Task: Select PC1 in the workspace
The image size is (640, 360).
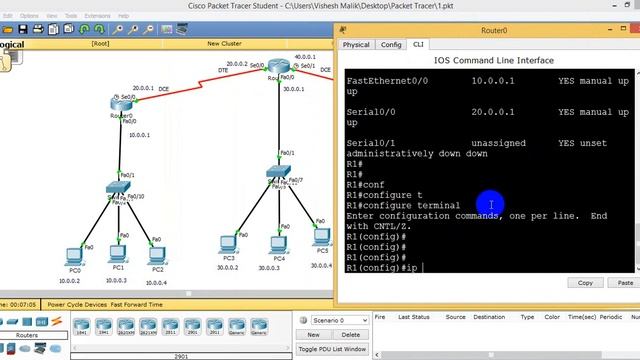Action: (118, 254)
